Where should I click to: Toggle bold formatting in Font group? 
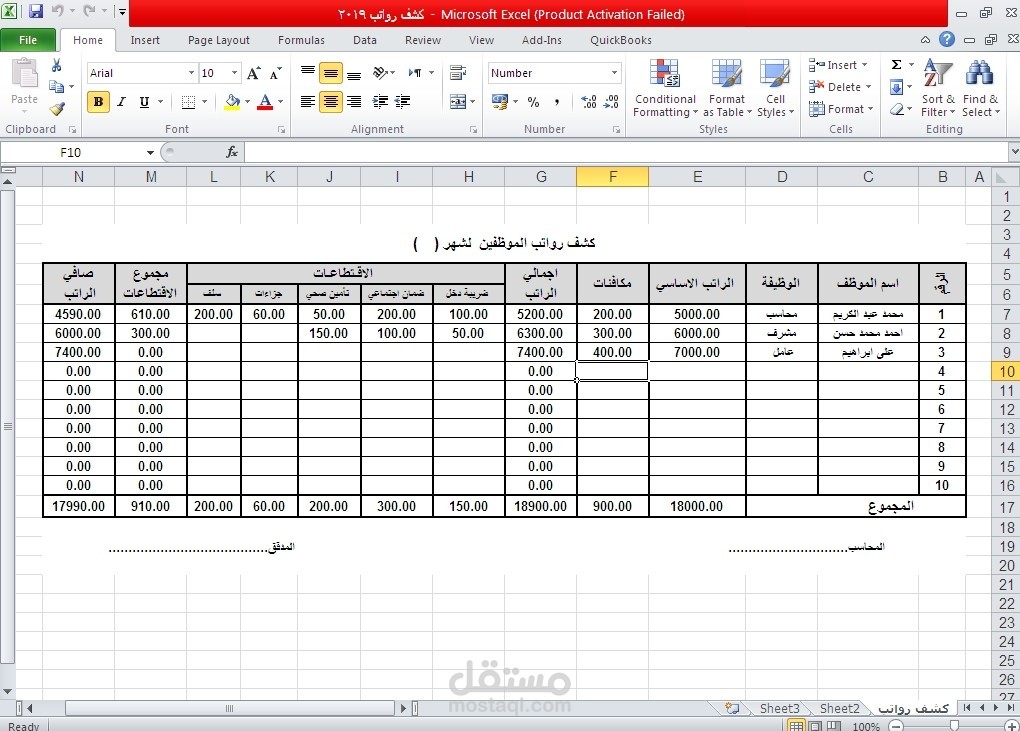(x=97, y=102)
